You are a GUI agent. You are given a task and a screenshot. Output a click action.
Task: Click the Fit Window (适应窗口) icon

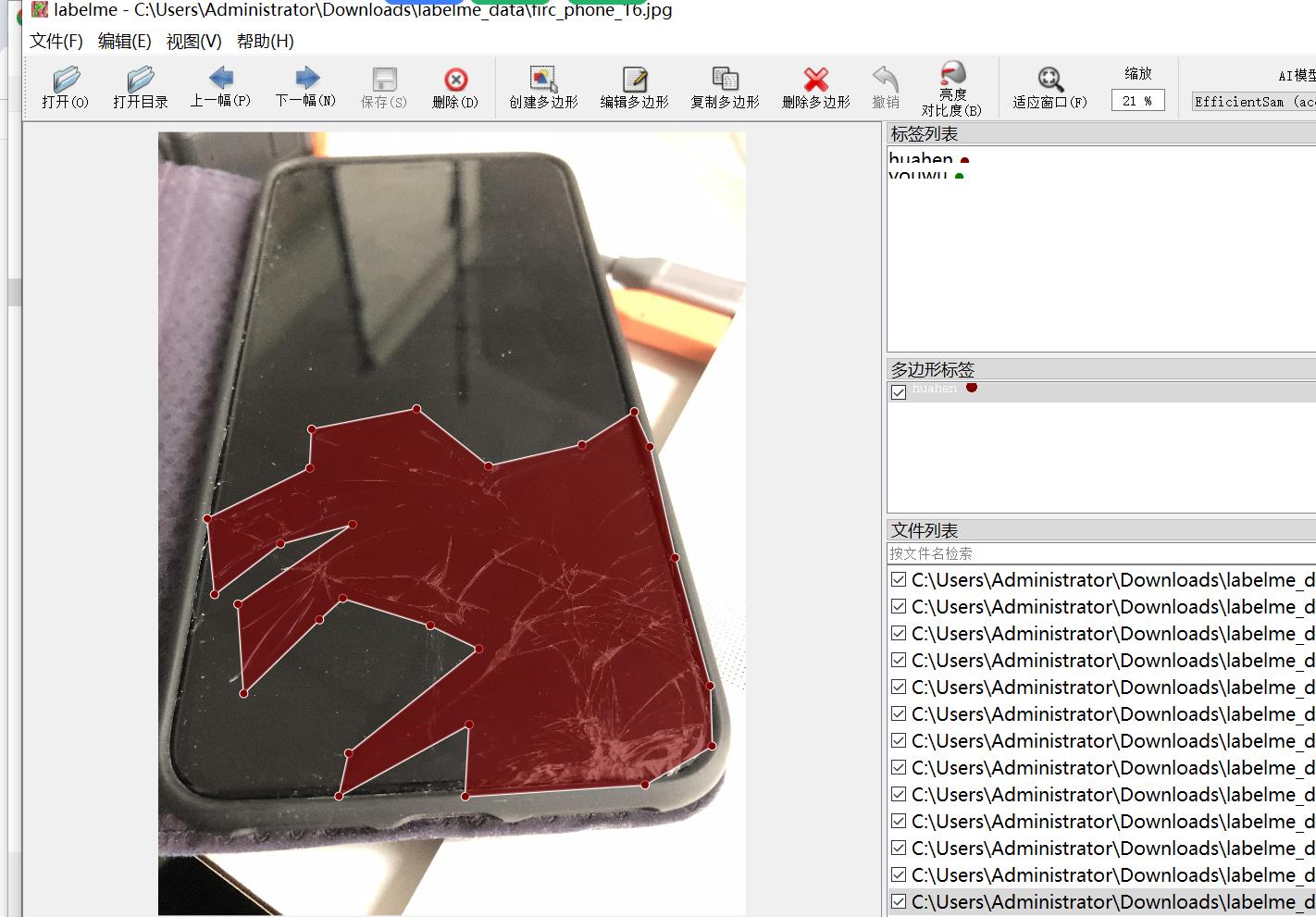tap(1049, 80)
